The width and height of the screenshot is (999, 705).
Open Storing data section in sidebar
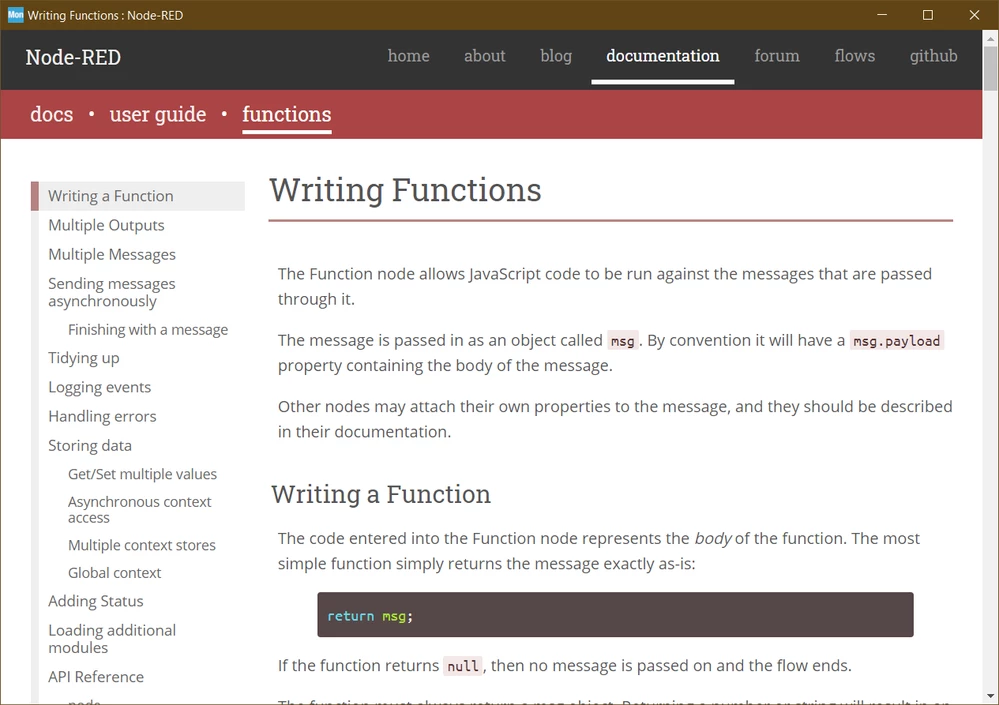90,446
